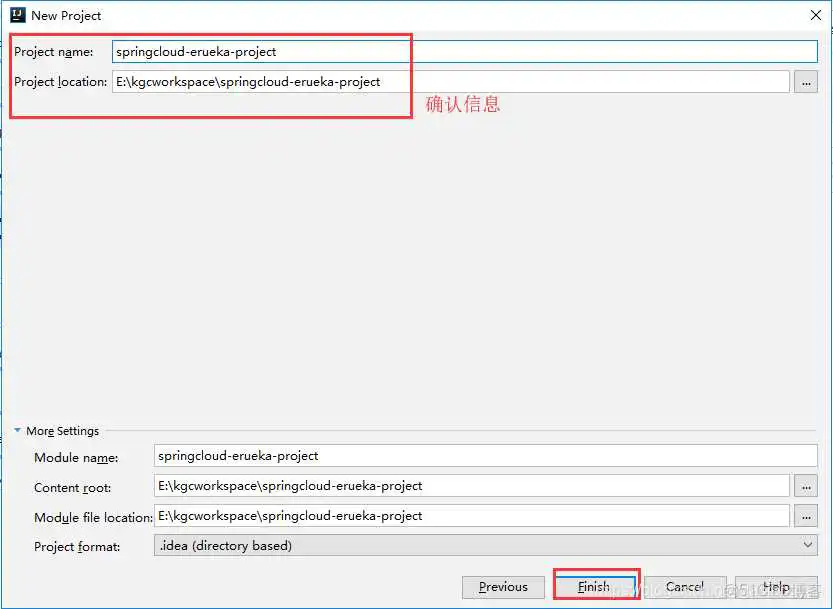Screen dimensions: 833x609
Task: Focus the Module file location field
Action: pos(472,516)
